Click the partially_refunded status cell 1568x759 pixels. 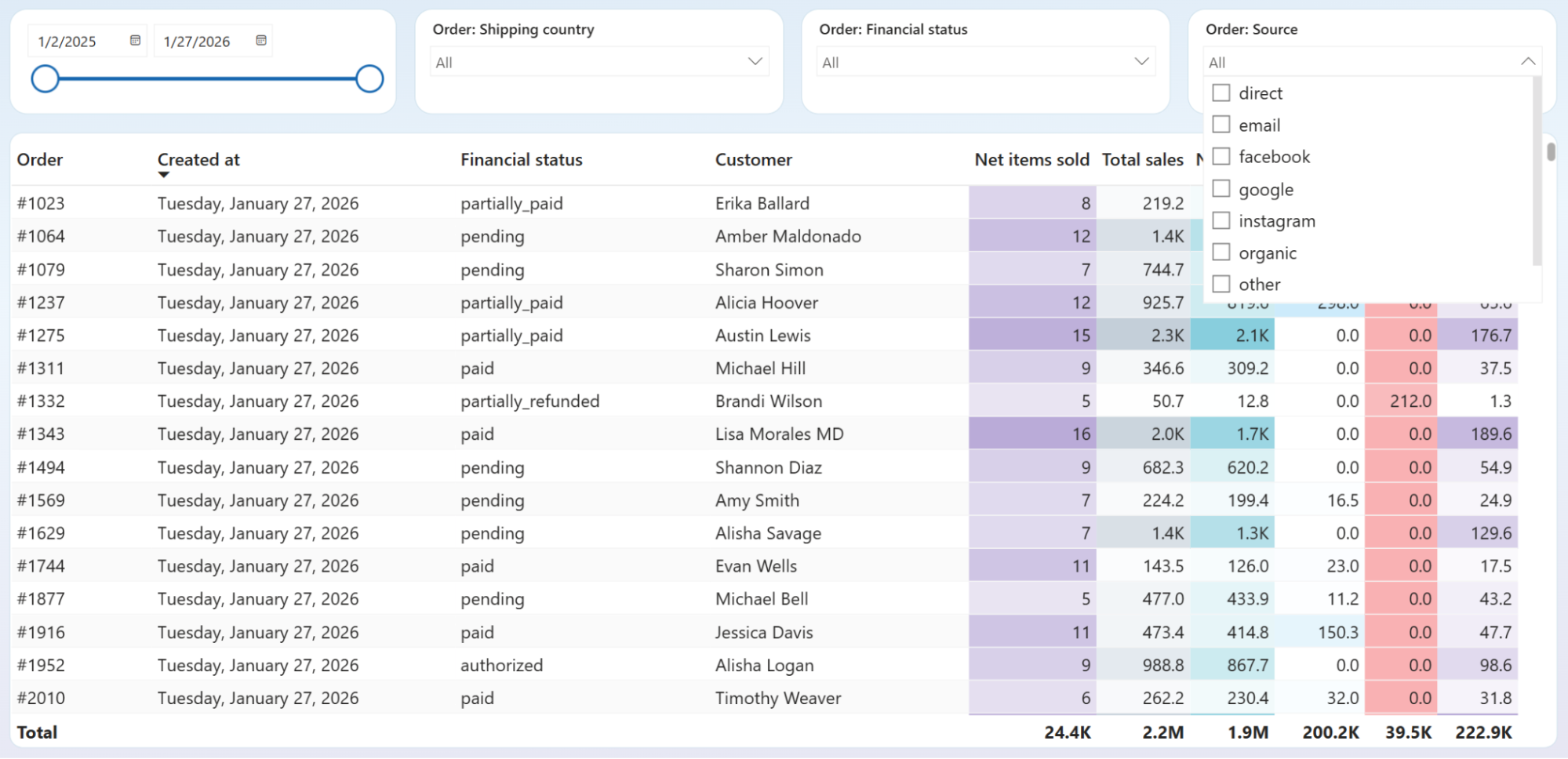529,401
